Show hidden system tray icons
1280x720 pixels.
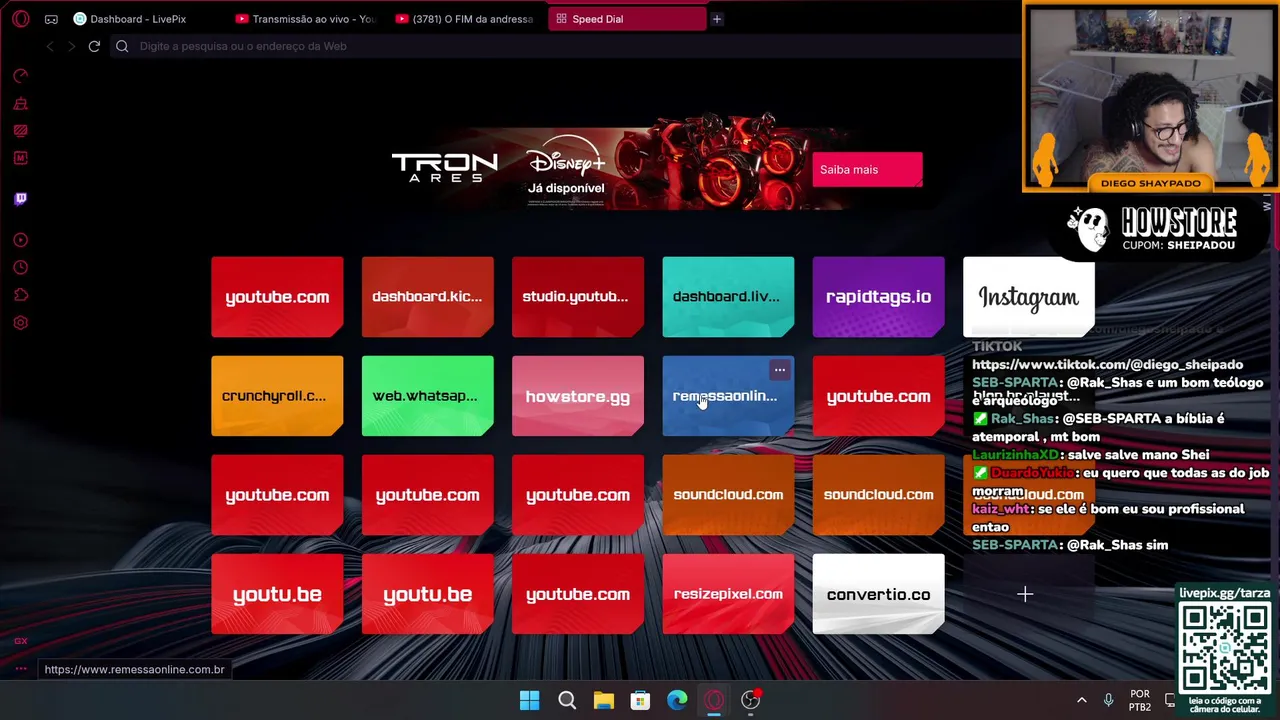coord(1081,700)
